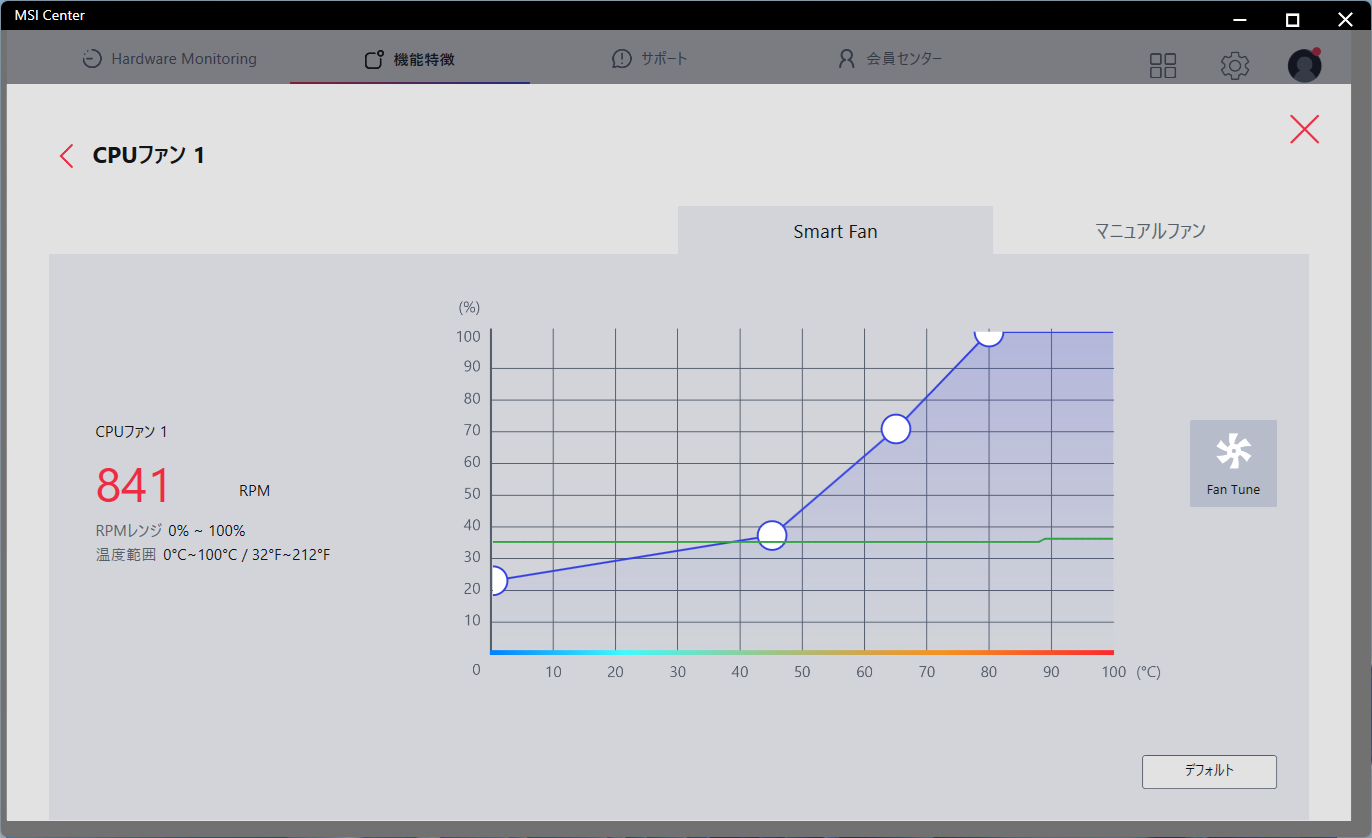Start Fan Tune calibration
1372x838 pixels.
(x=1233, y=463)
